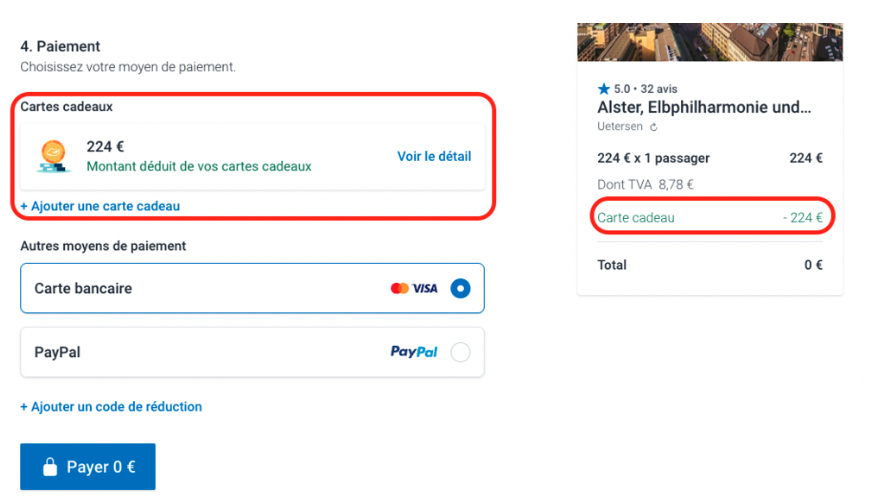Click the 32 avis reviews text
872x504 pixels.
(658, 89)
